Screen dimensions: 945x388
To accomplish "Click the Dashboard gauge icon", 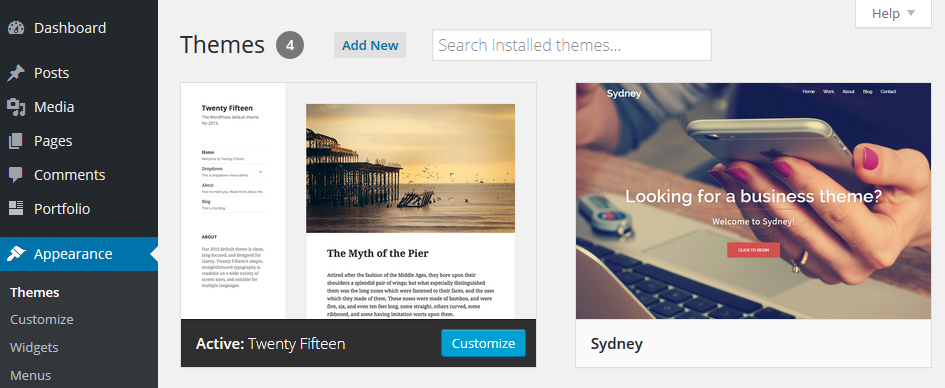I will point(16,28).
